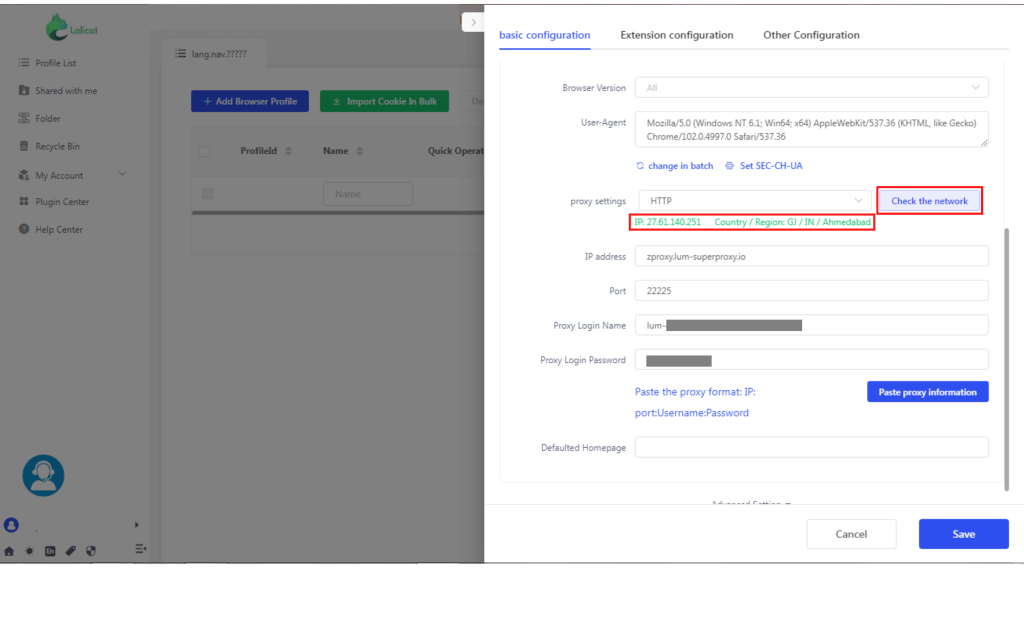The height and width of the screenshot is (640, 1024).
Task: Open the Plugin Center sidebar icon
Action: pyautogui.click(x=23, y=202)
